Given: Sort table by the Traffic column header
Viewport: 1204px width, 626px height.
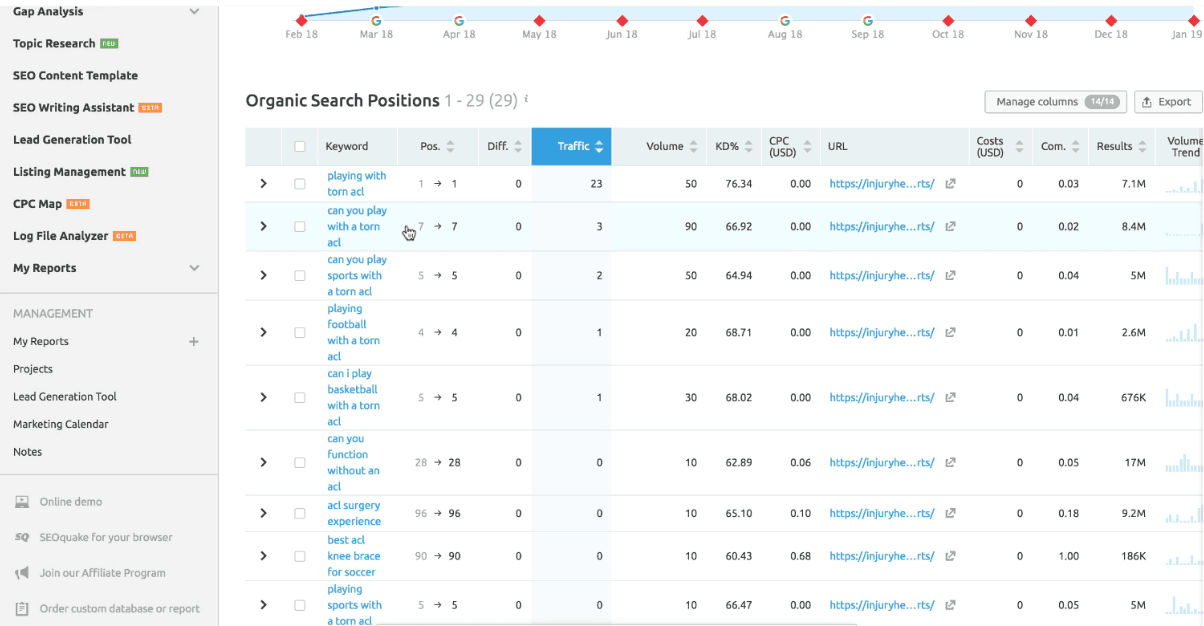Looking at the screenshot, I should coord(572,146).
